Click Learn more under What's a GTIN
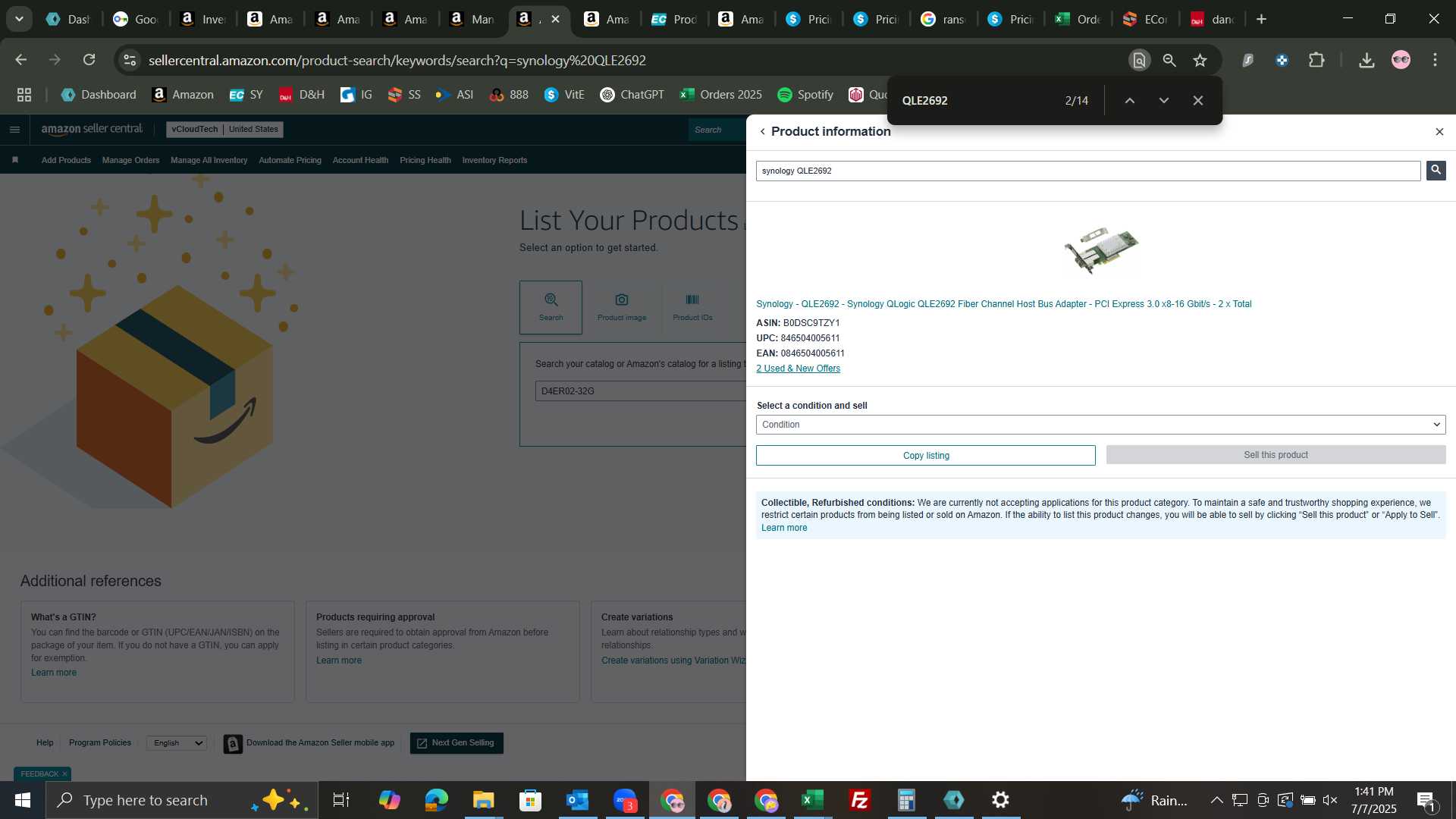This screenshot has width=1456, height=819. point(54,673)
